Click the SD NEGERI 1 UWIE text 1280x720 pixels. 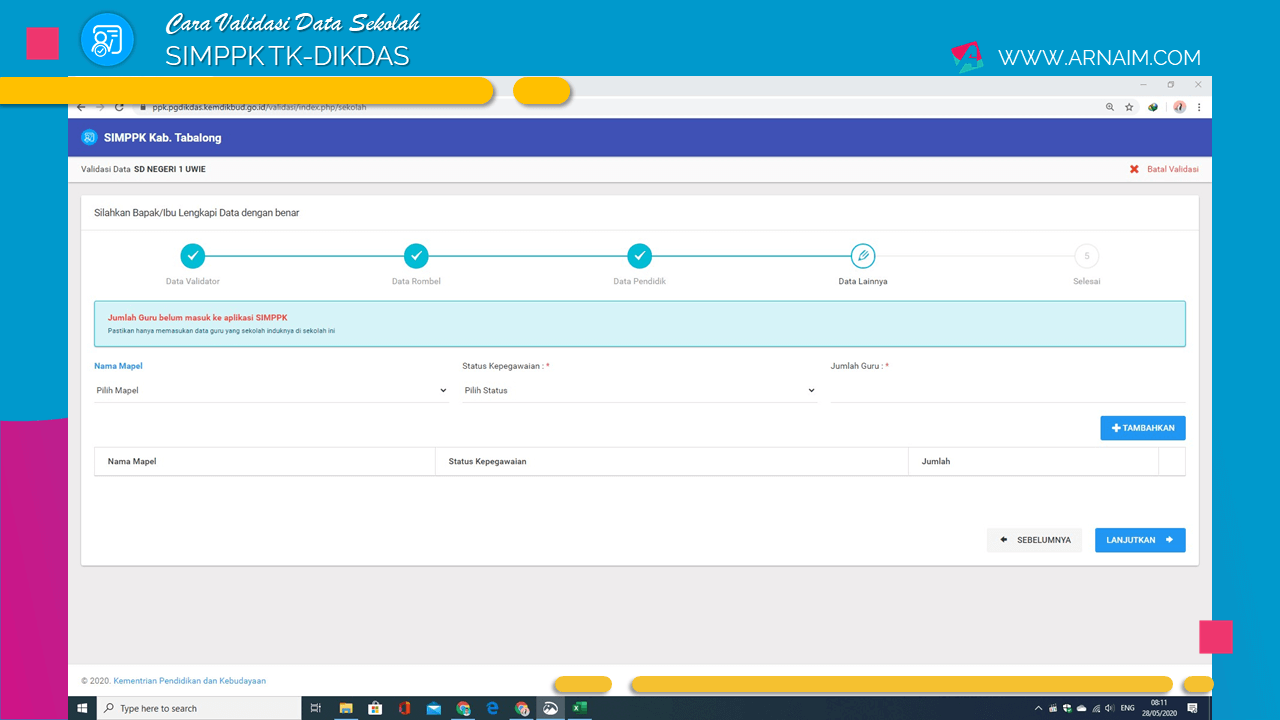coord(170,169)
